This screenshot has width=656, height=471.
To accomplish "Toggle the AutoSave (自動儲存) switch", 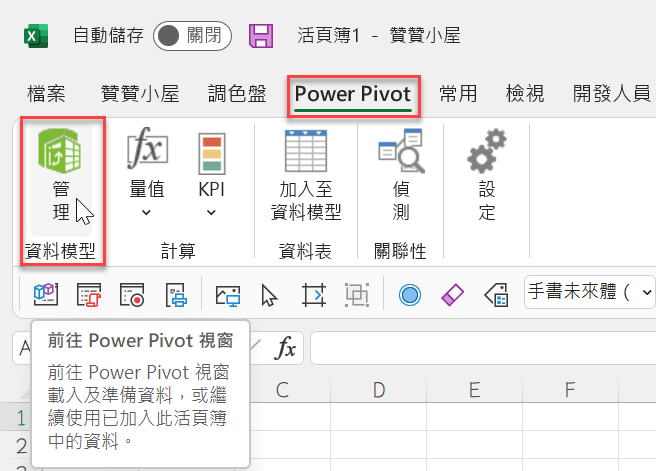I will coord(192,36).
